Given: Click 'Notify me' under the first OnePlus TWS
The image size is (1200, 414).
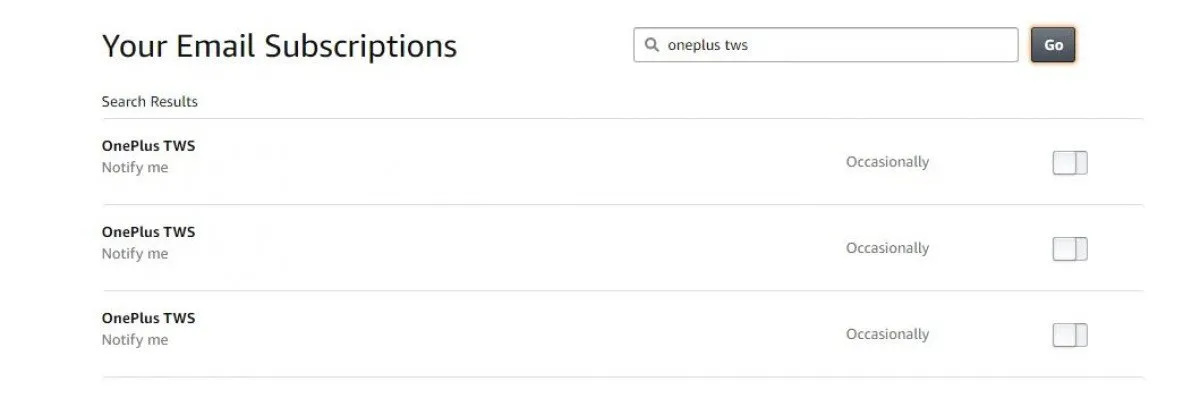Looking at the screenshot, I should [x=135, y=168].
